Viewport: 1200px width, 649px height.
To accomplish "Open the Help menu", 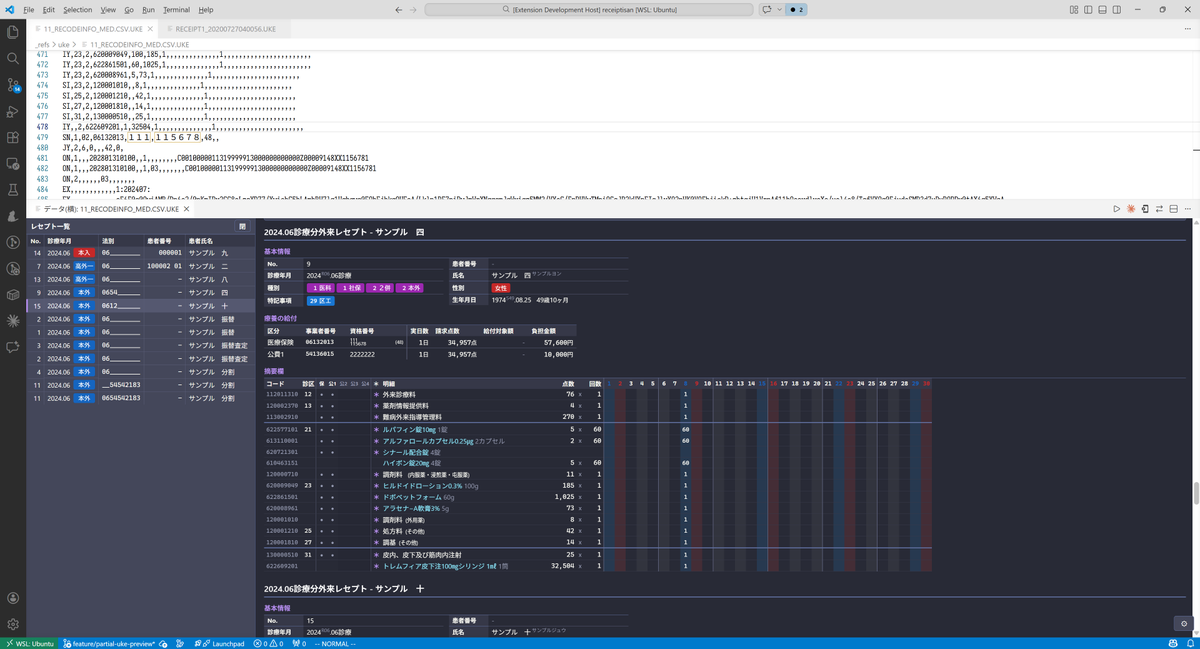I will click(205, 9).
